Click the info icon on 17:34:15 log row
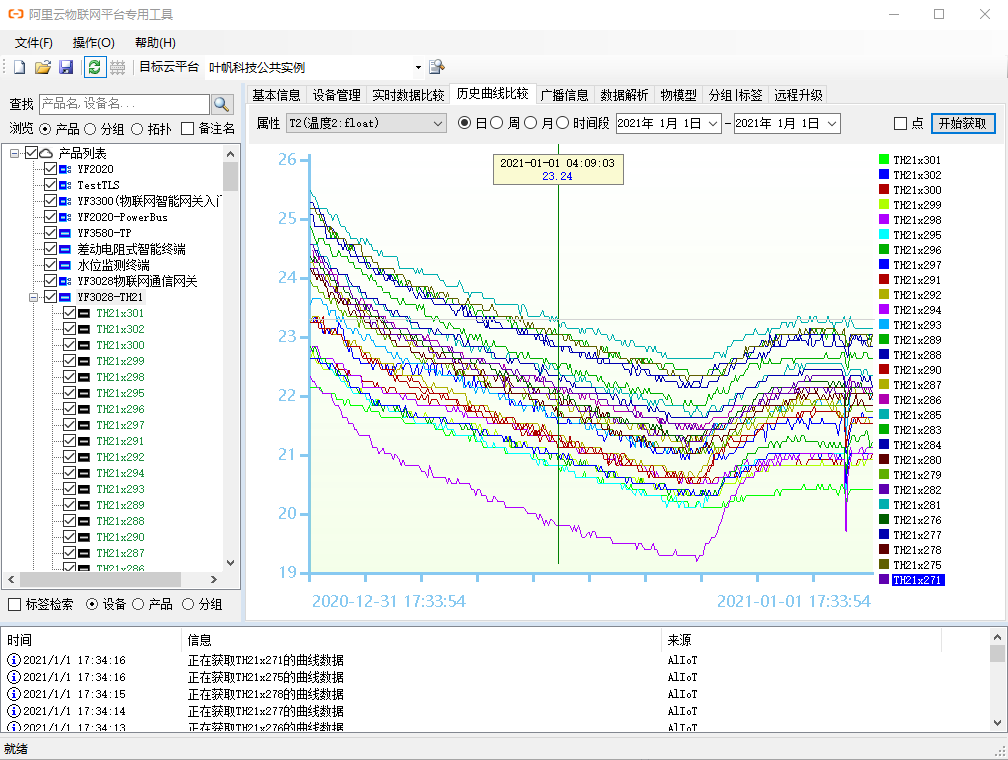The image size is (1008, 760). pyautogui.click(x=14, y=694)
